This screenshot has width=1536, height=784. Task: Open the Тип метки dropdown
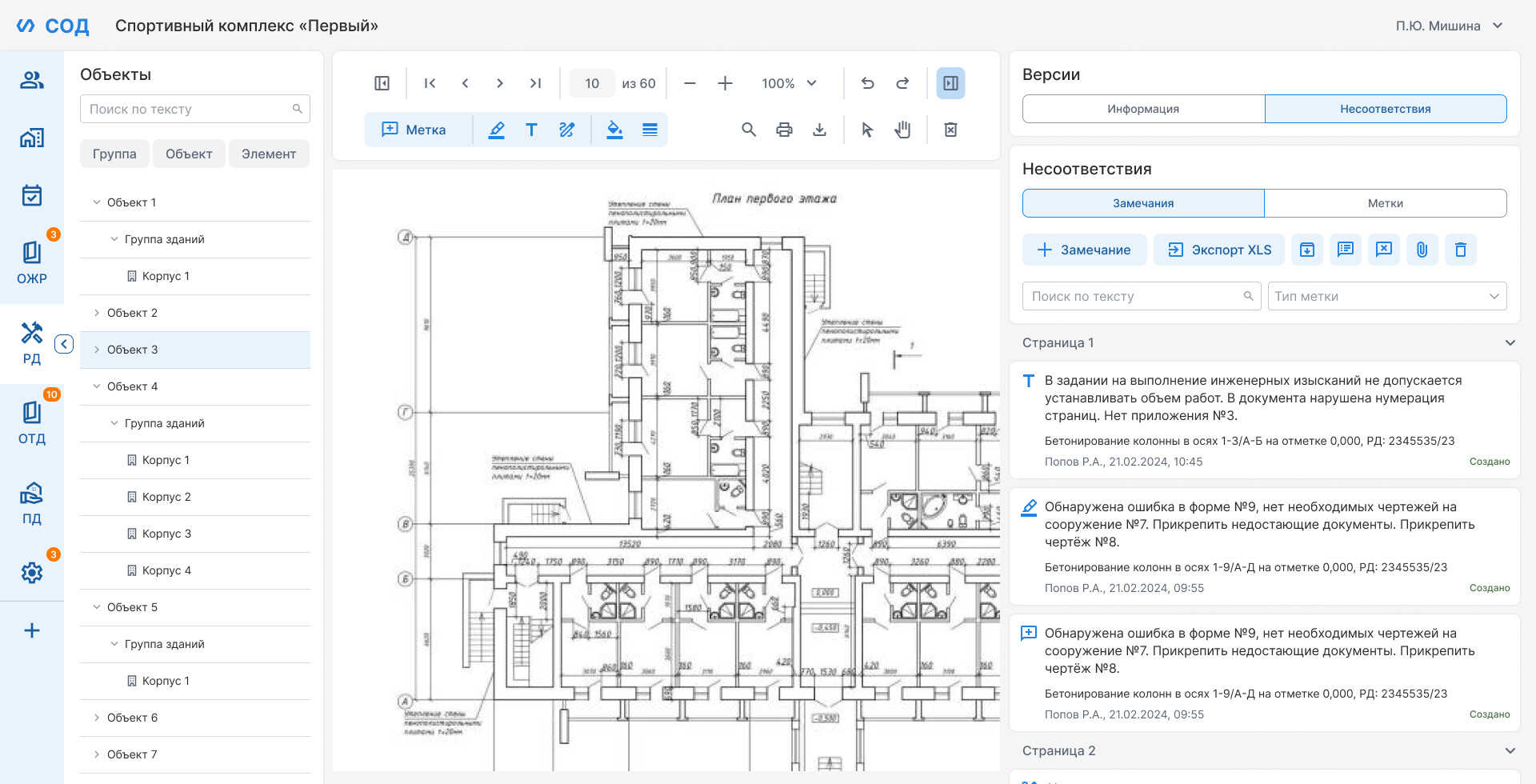1387,296
